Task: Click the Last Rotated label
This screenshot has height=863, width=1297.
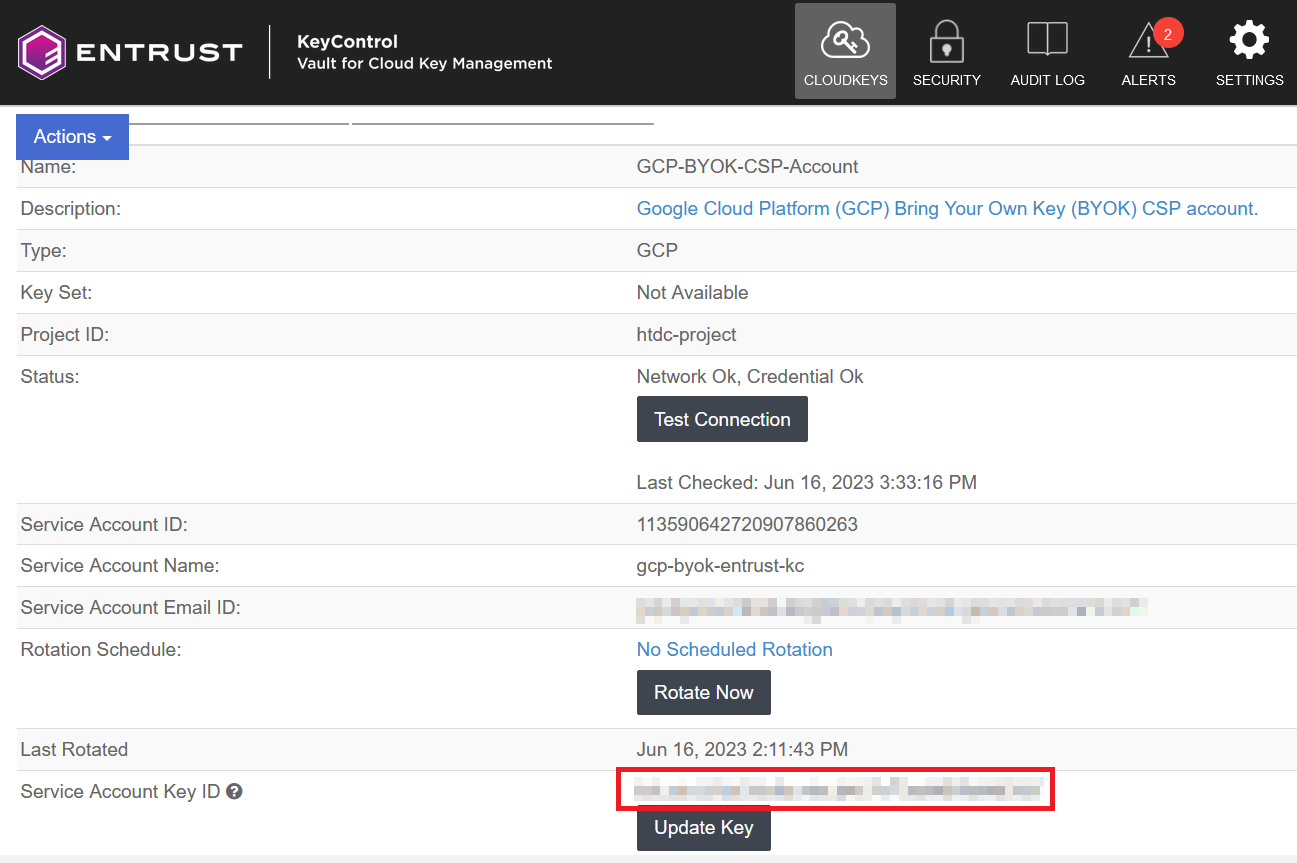Action: pos(74,749)
